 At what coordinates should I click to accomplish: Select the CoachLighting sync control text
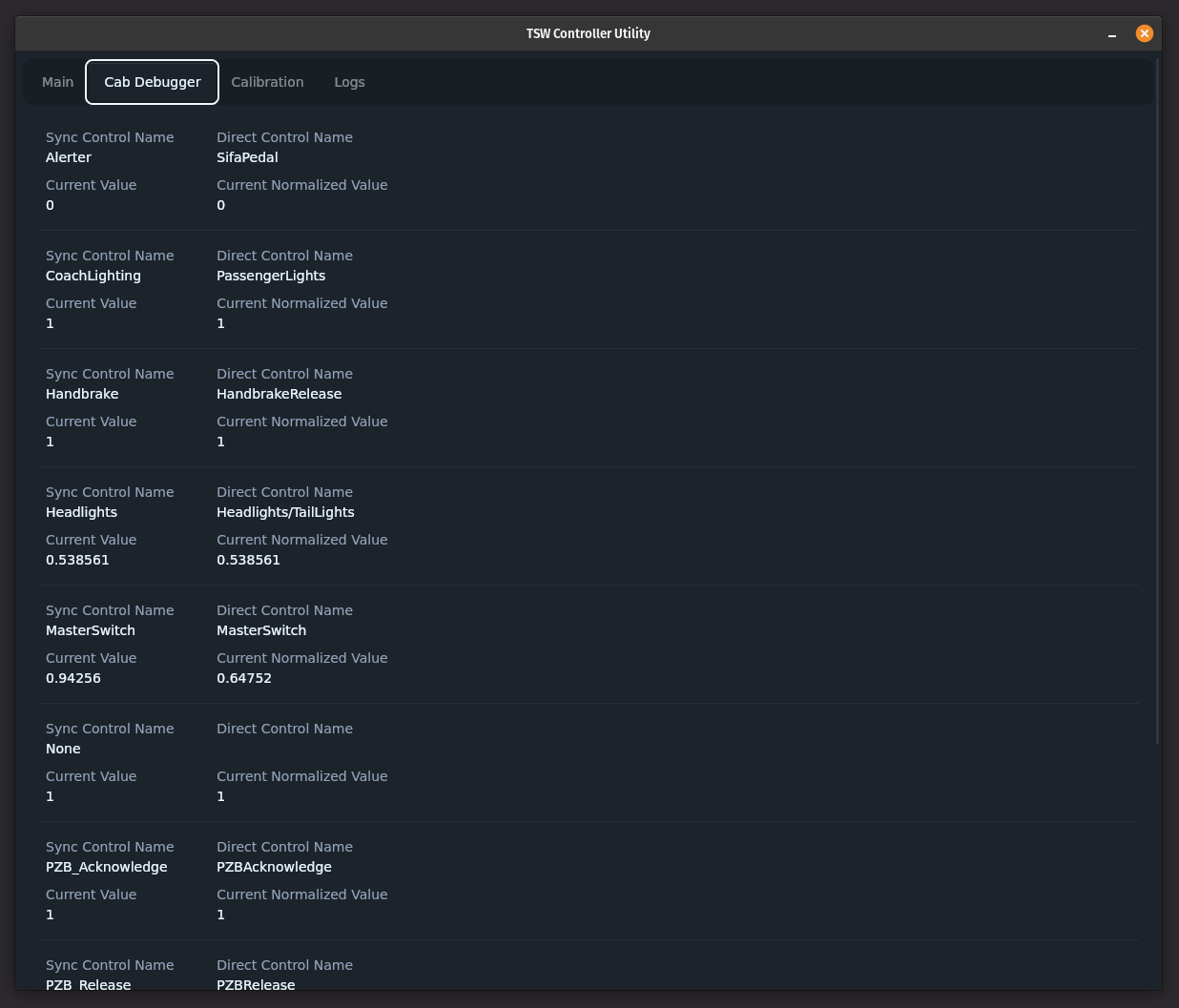pyautogui.click(x=93, y=276)
